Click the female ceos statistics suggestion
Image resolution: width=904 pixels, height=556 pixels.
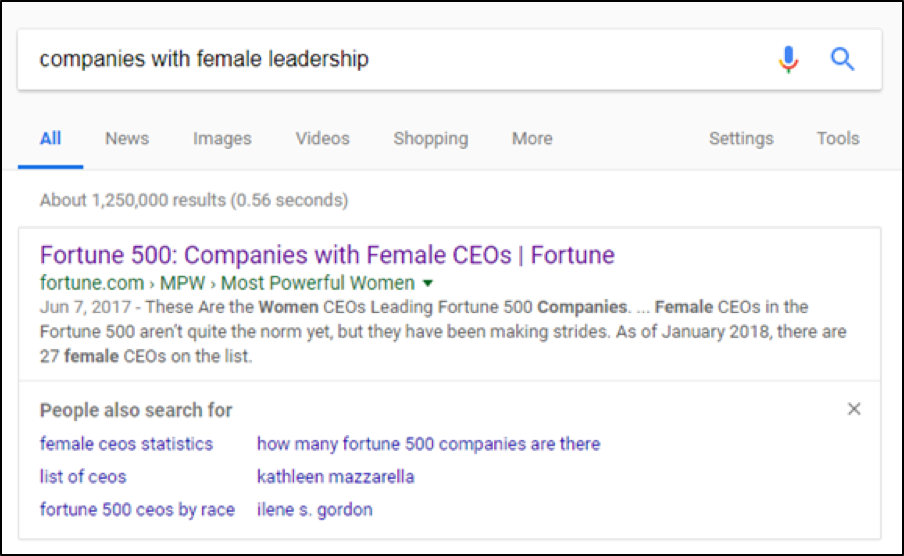(x=126, y=444)
